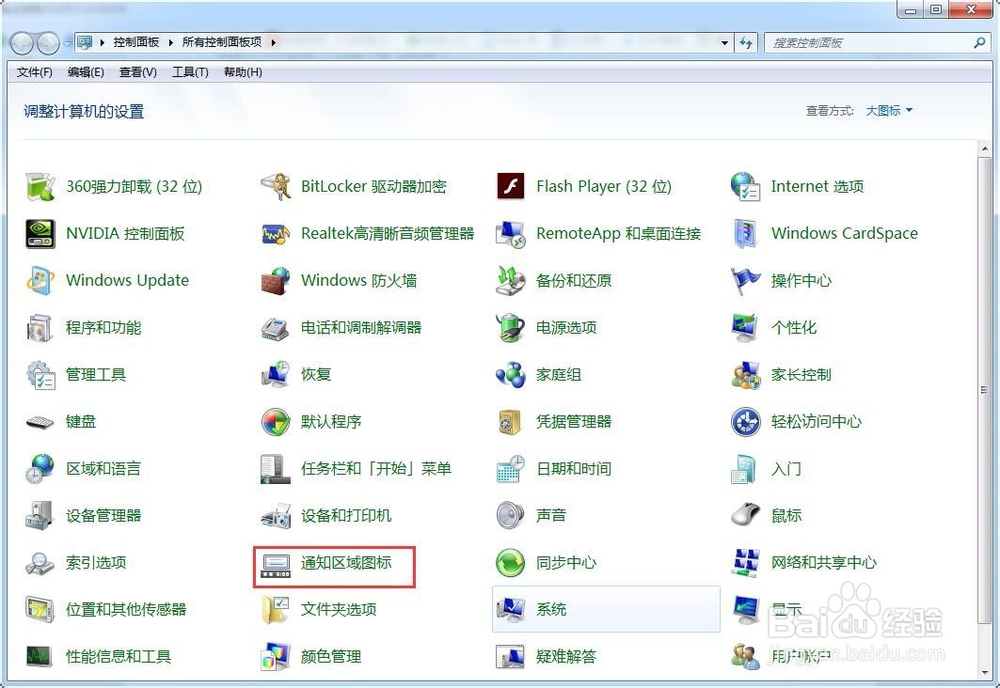Open the 凭据管理器 safe icon

tap(510, 422)
